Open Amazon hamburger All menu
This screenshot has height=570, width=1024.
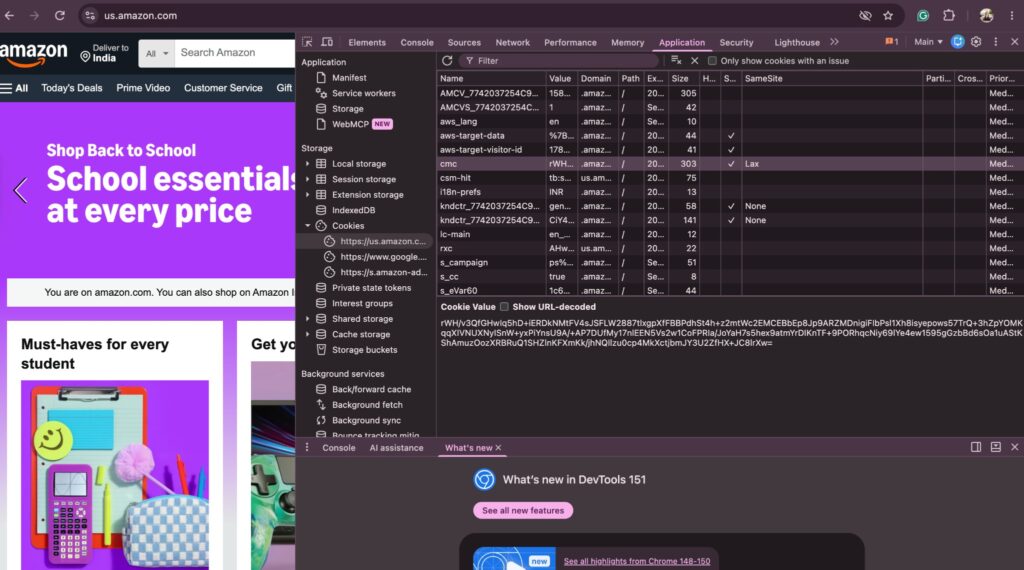(14, 88)
